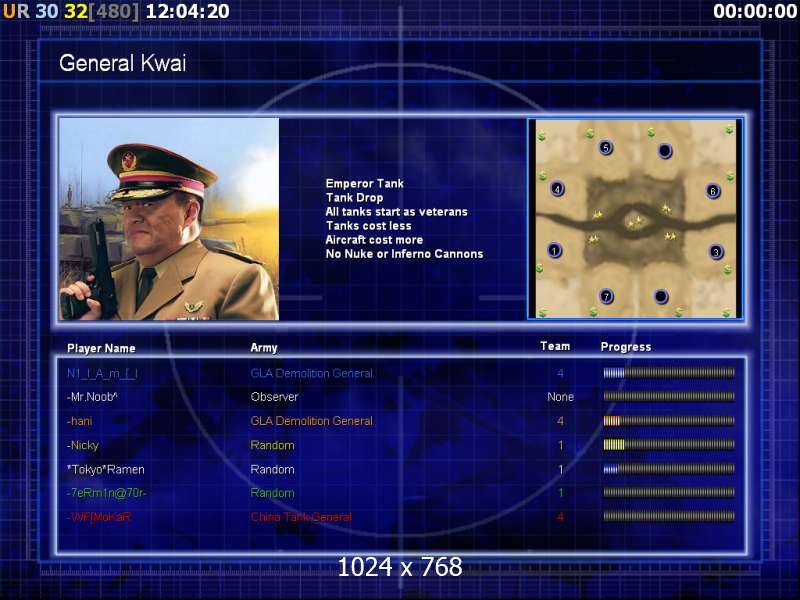Click the Army column header
The height and width of the screenshot is (600, 800).
pos(264,348)
